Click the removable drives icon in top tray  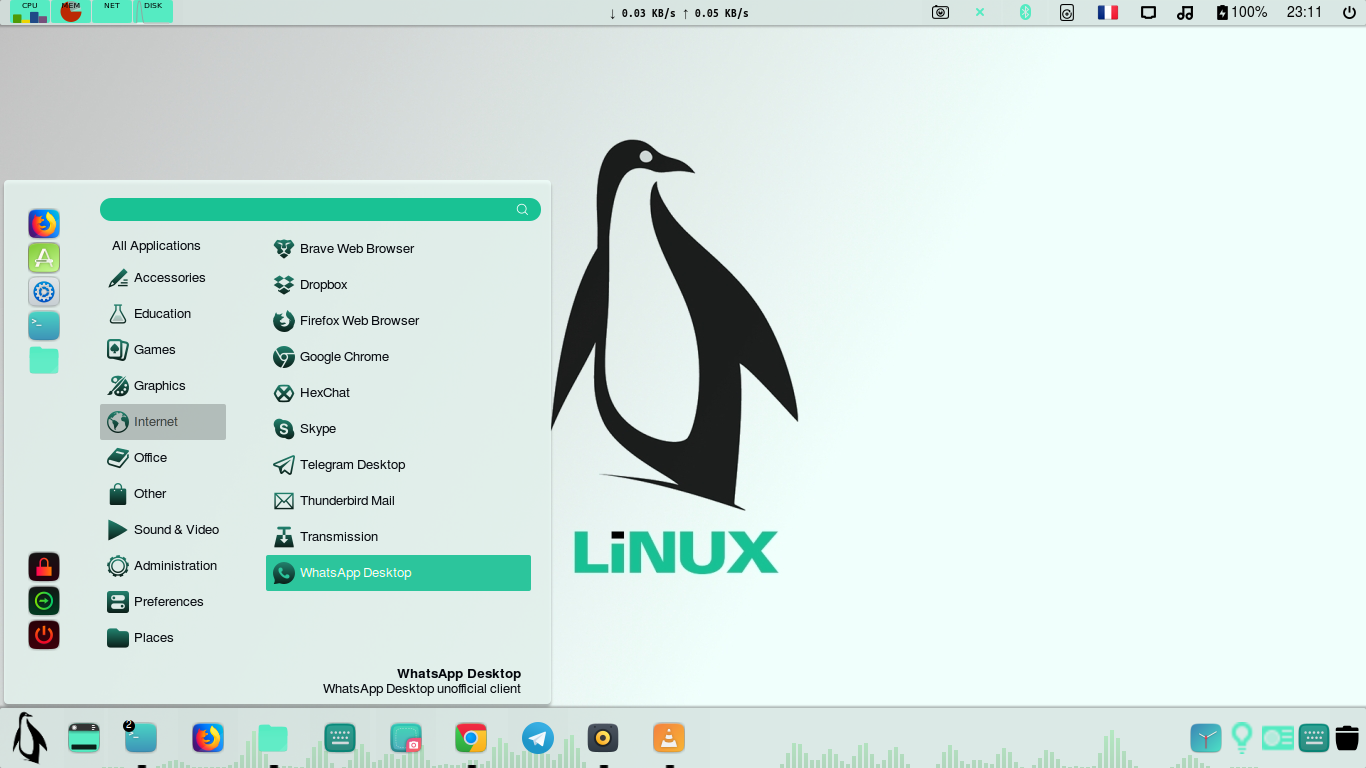click(x=1067, y=13)
